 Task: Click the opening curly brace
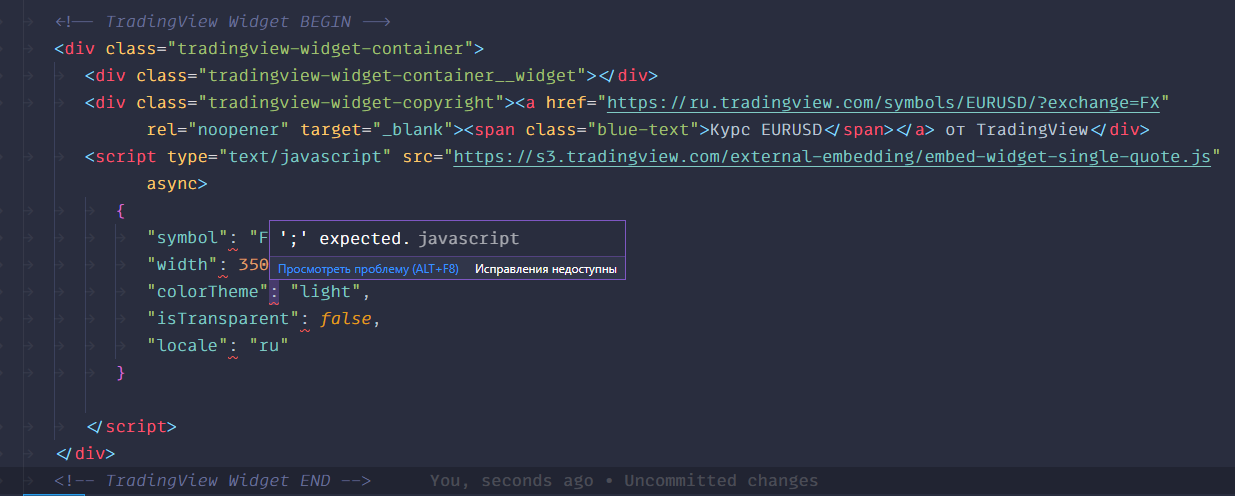pos(121,210)
